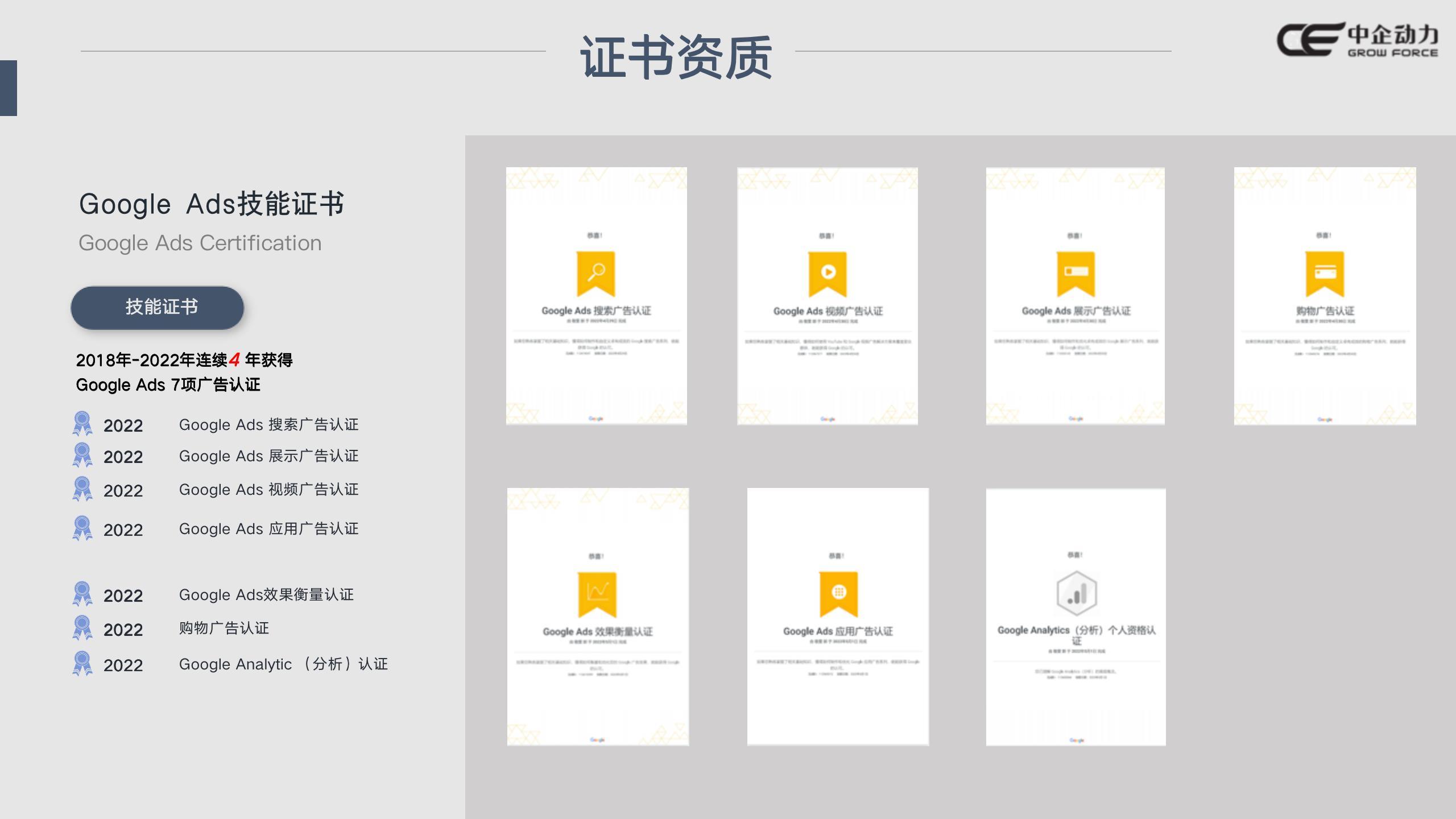Select the text Google Ads 应用广告认证 in list
The width and height of the screenshot is (1456, 819).
pyautogui.click(x=268, y=529)
